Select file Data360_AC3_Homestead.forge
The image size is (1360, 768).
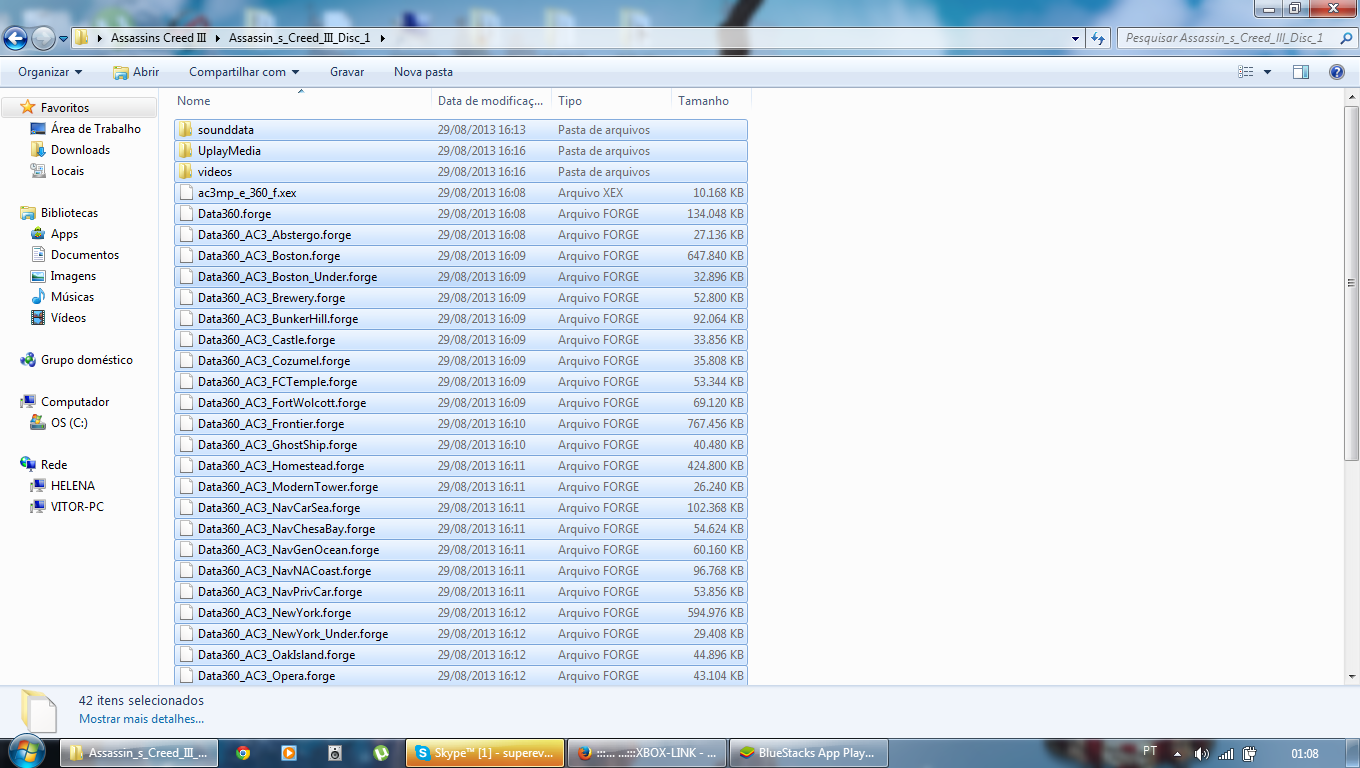[461, 466]
